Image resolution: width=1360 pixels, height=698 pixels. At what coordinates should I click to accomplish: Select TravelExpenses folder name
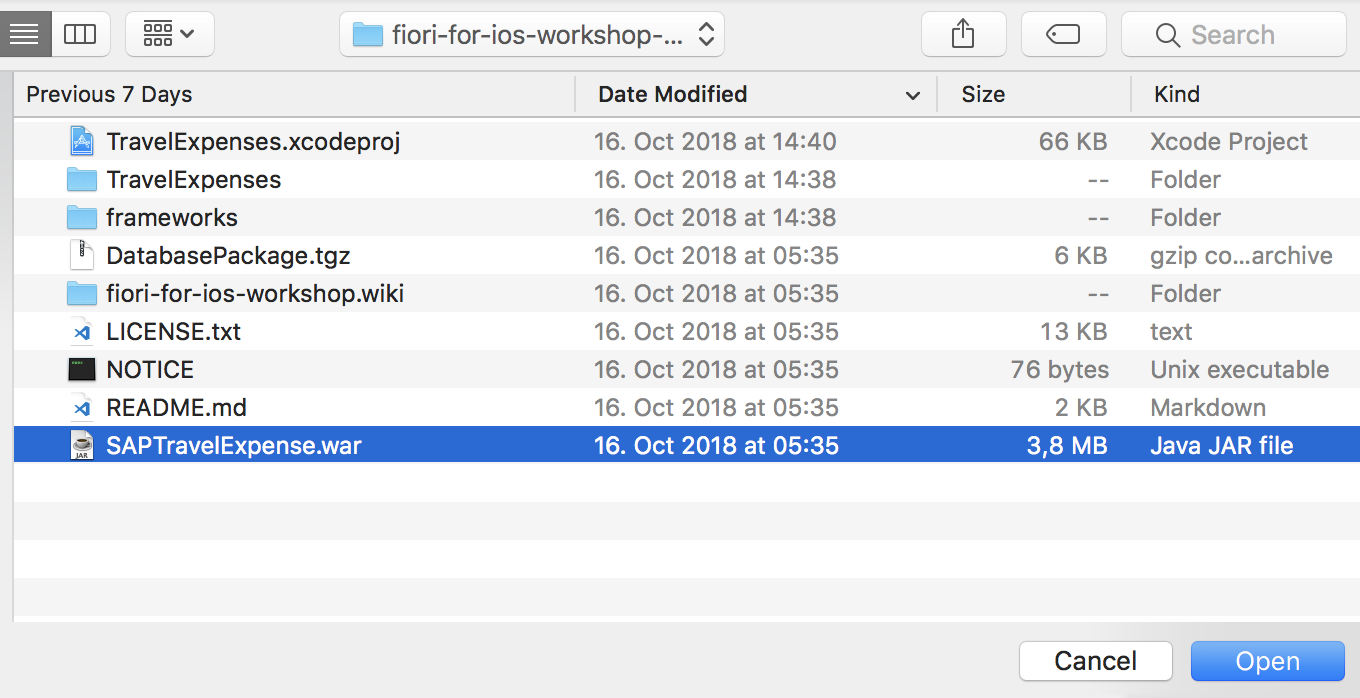coord(194,180)
